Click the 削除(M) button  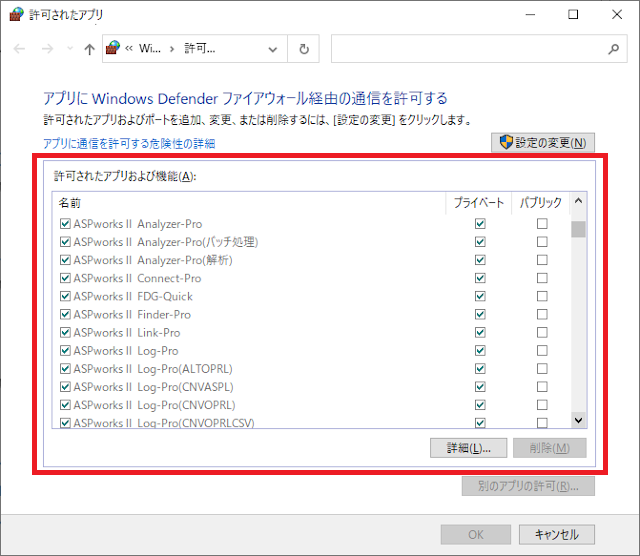coord(549,448)
